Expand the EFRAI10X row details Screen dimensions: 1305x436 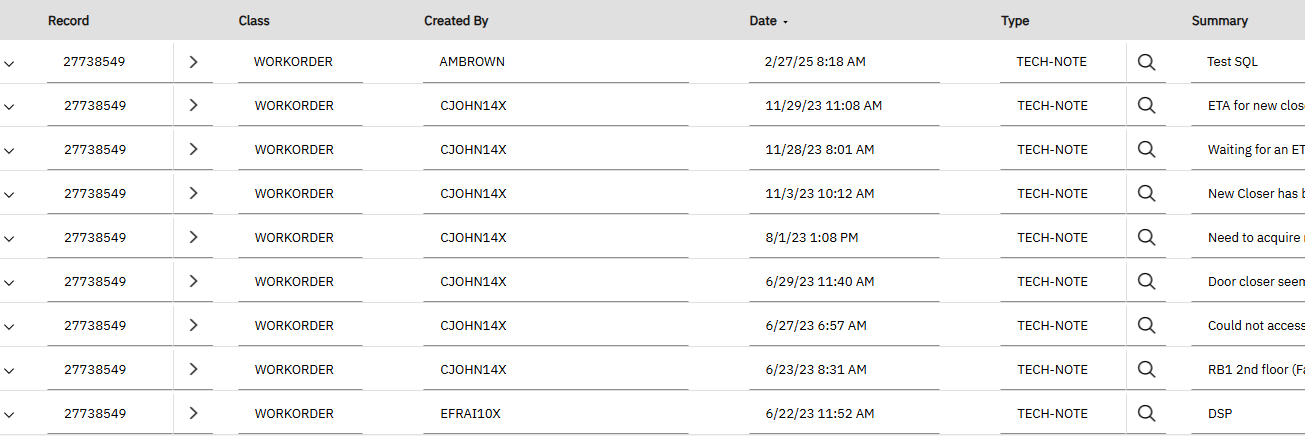click(9, 415)
